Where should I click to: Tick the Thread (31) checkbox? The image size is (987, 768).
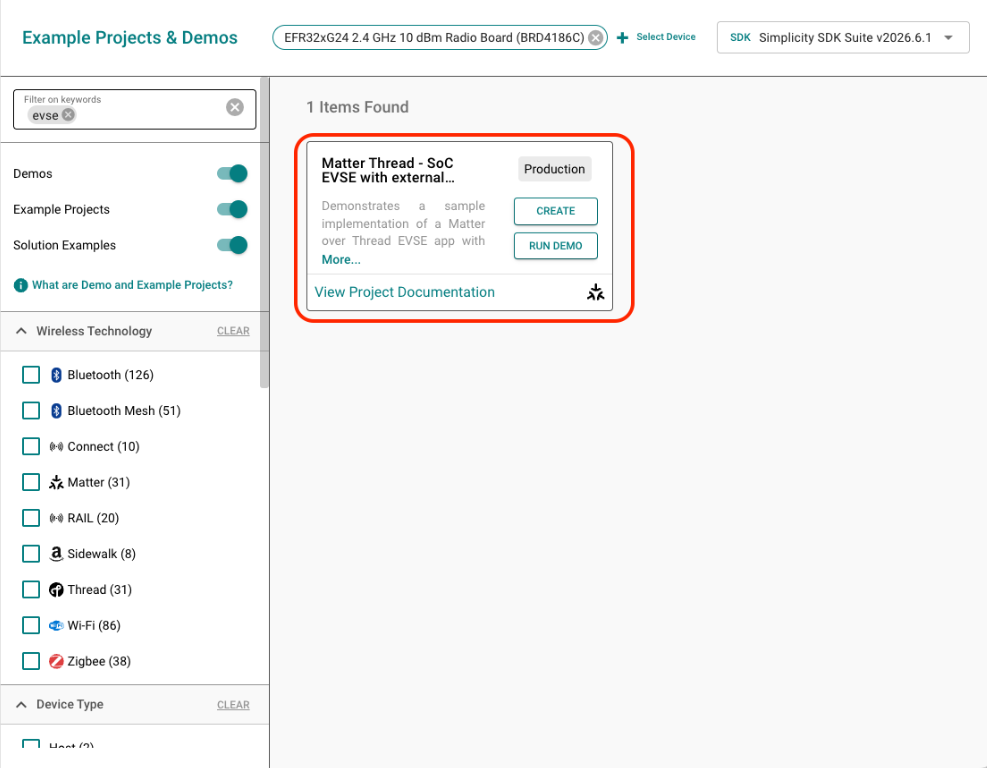[x=31, y=590]
